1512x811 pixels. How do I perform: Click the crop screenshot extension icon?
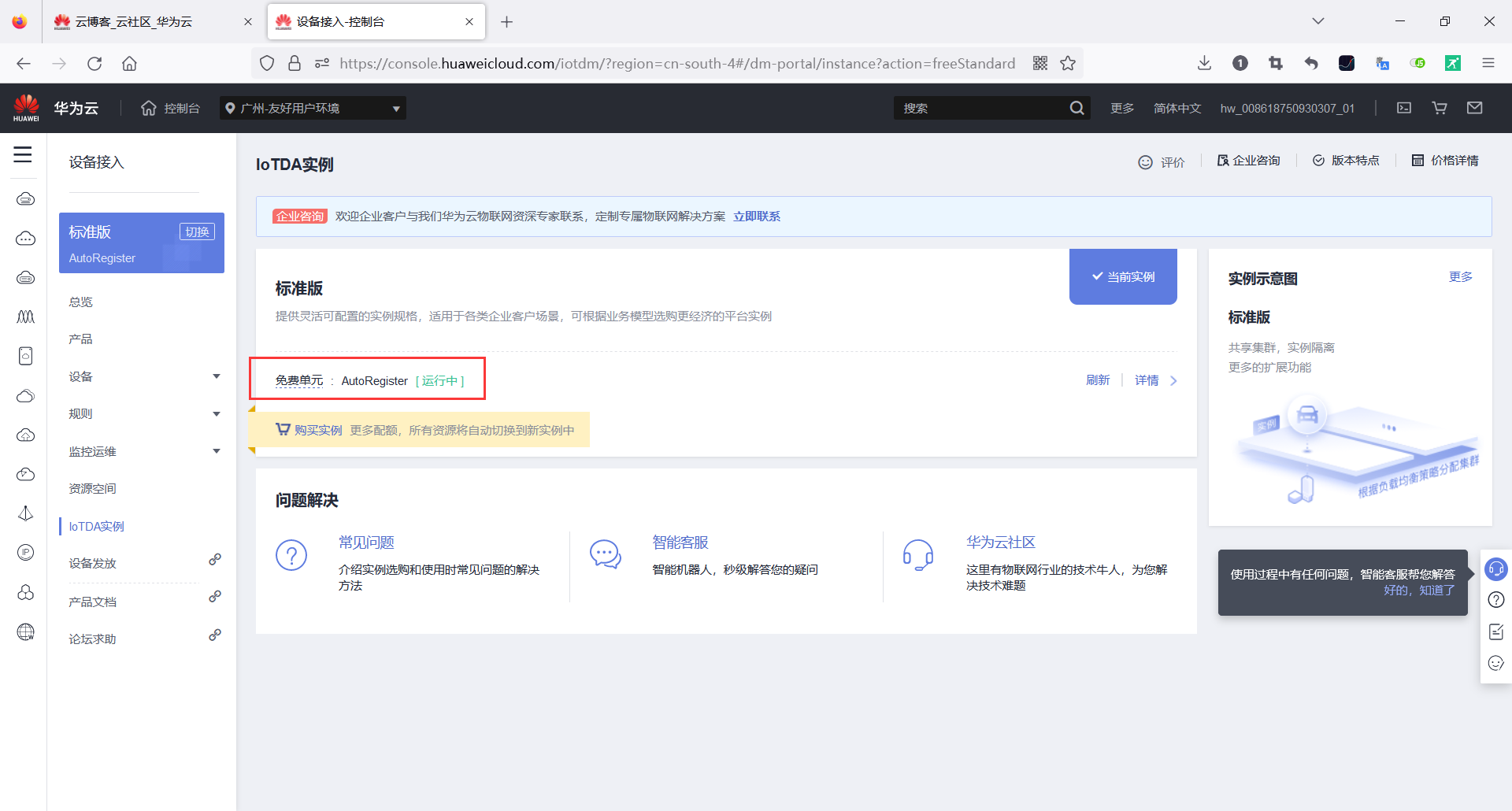pyautogui.click(x=1276, y=64)
